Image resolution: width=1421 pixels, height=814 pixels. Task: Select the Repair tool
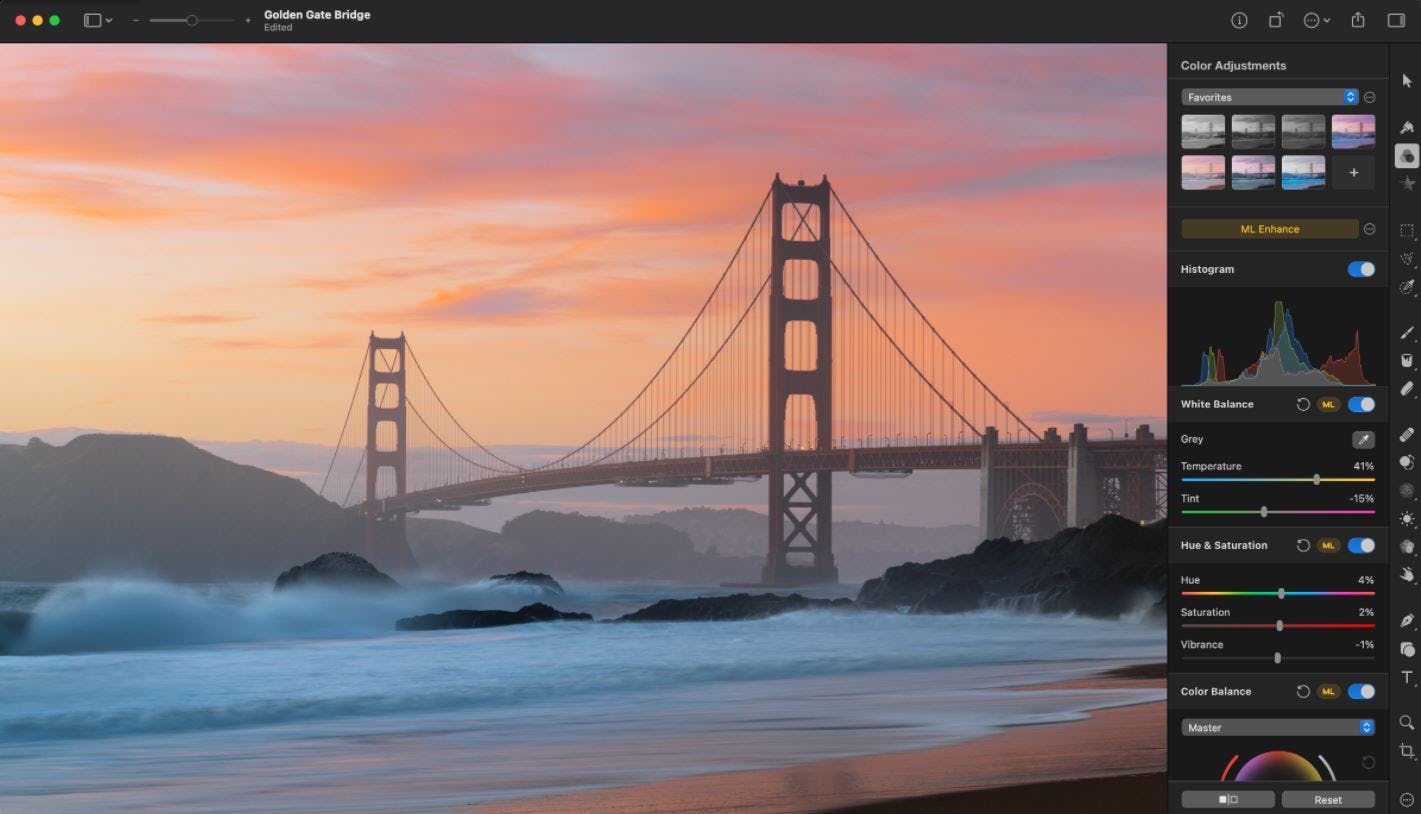1406,435
